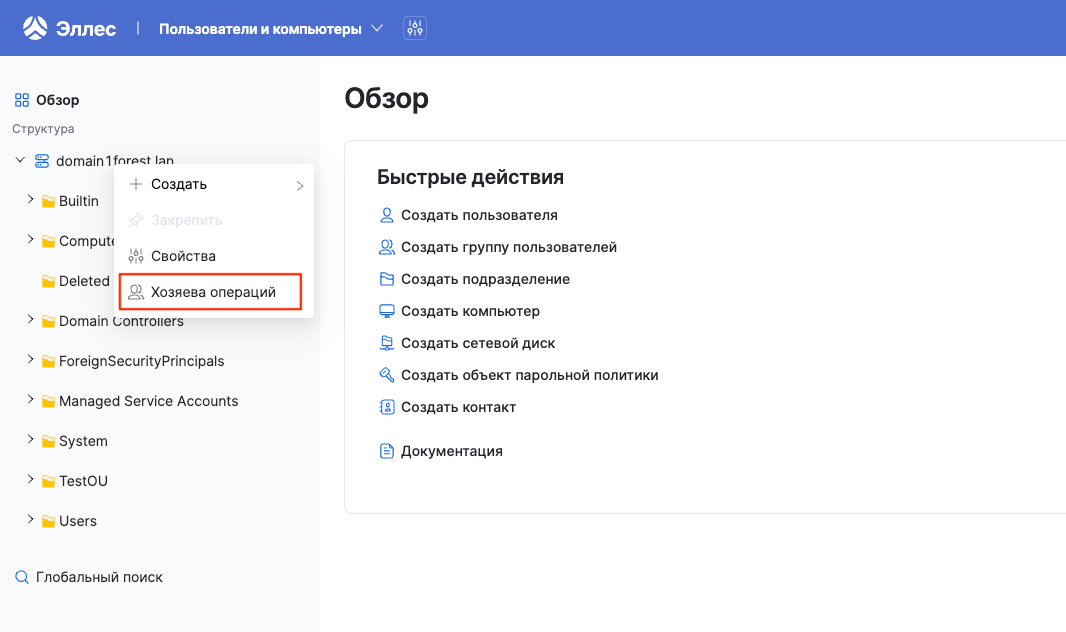The width and height of the screenshot is (1066, 632).
Task: Select the Managed Service Accounts folder
Action: point(148,401)
